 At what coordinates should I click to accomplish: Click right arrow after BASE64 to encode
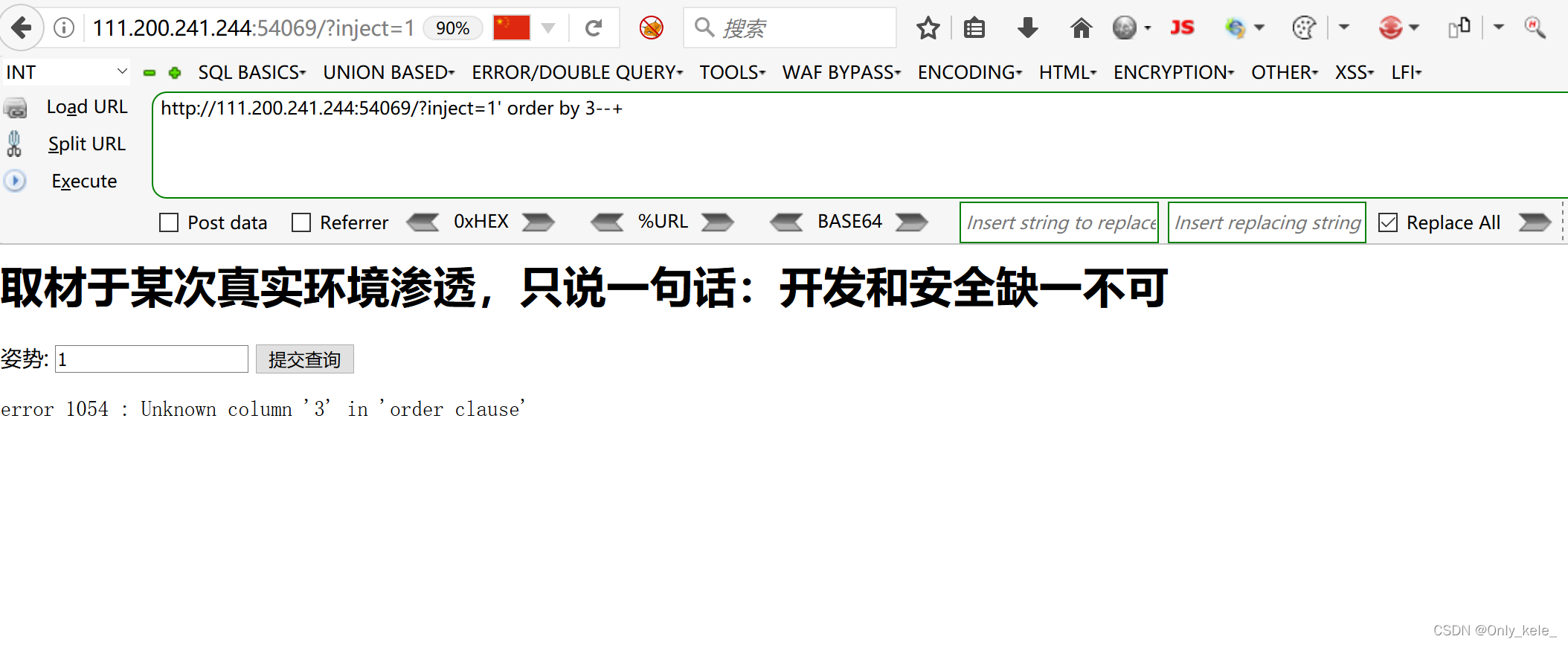(x=911, y=222)
